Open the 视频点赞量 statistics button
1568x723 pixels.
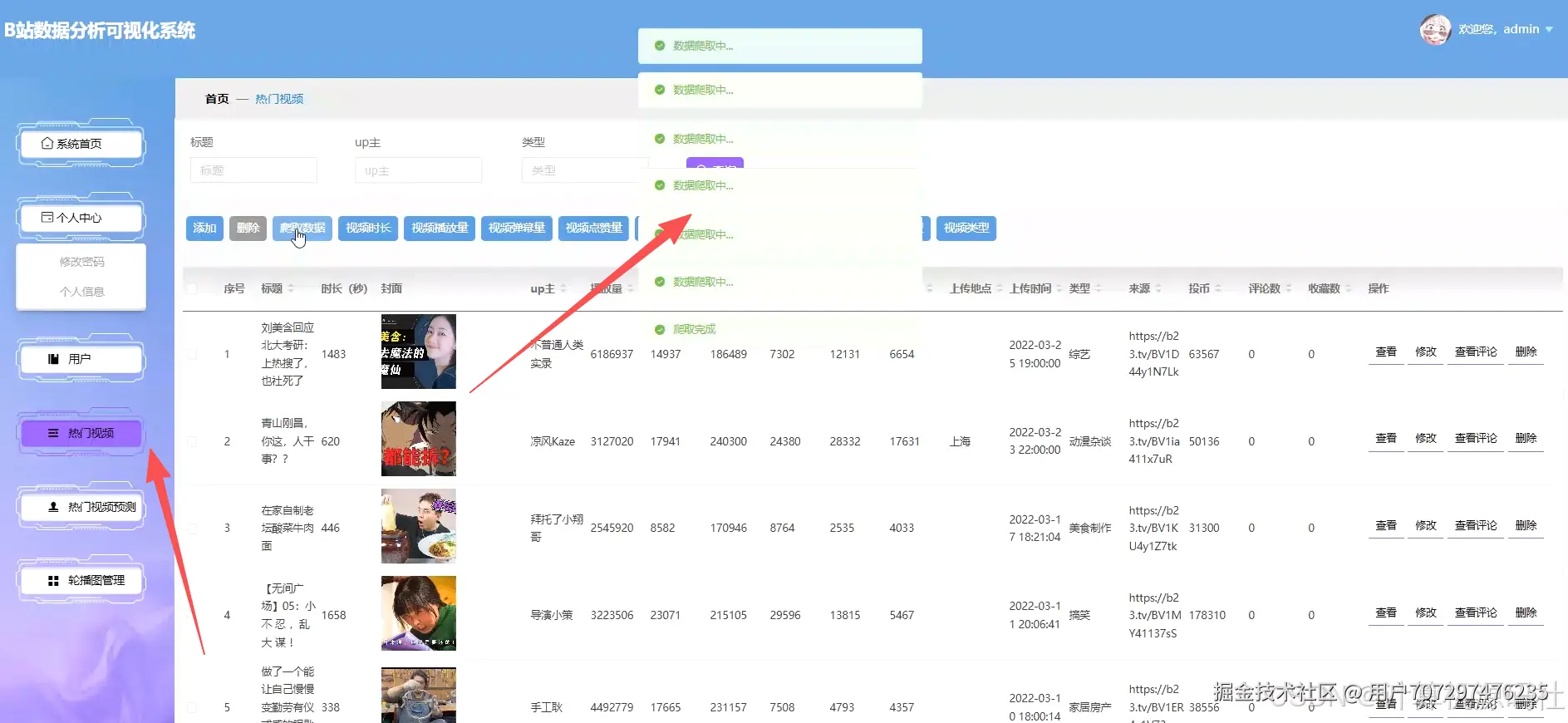[594, 228]
